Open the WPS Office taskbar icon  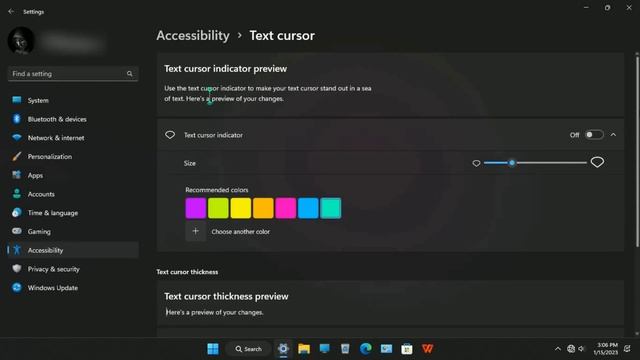427,349
